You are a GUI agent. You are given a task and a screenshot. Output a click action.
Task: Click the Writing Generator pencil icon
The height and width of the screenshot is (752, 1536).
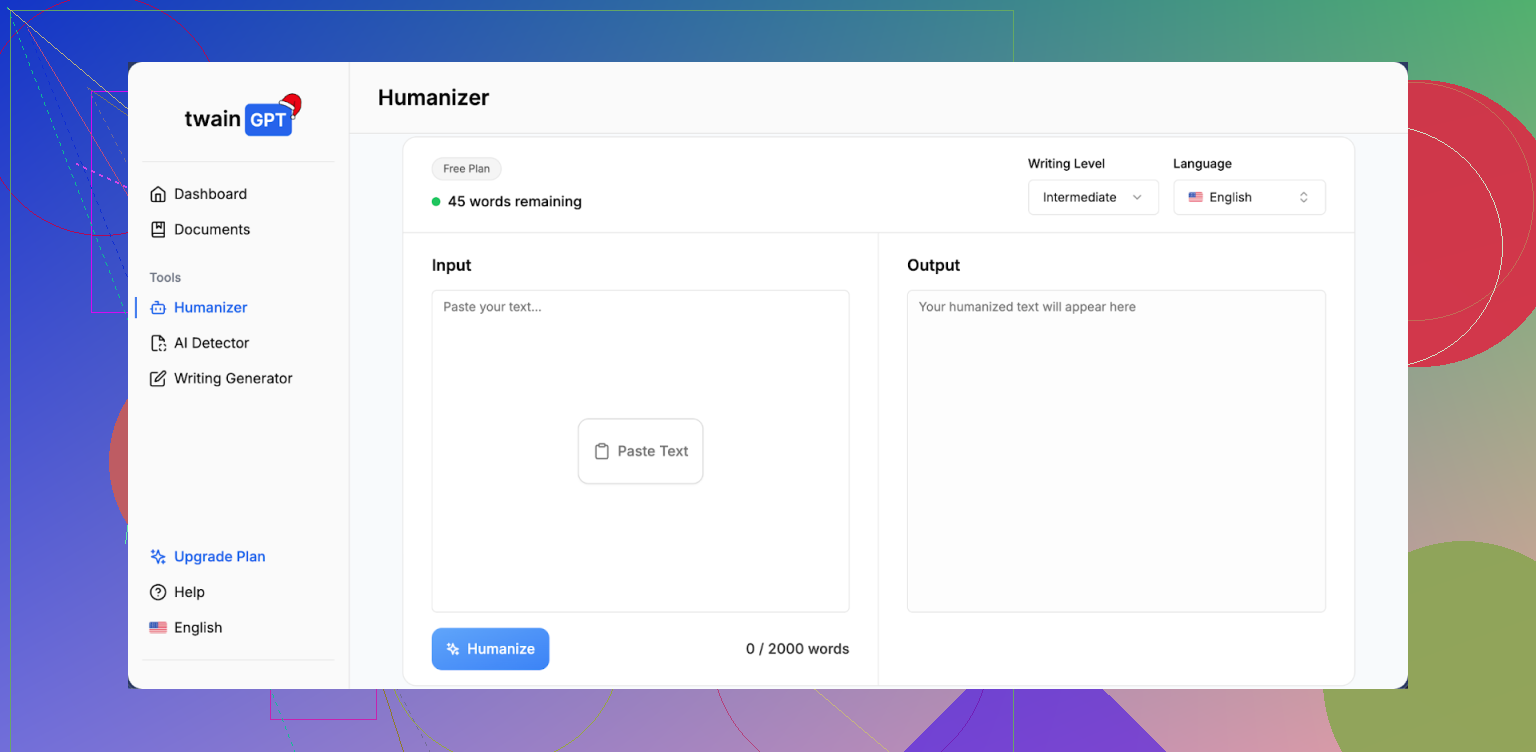tap(158, 379)
